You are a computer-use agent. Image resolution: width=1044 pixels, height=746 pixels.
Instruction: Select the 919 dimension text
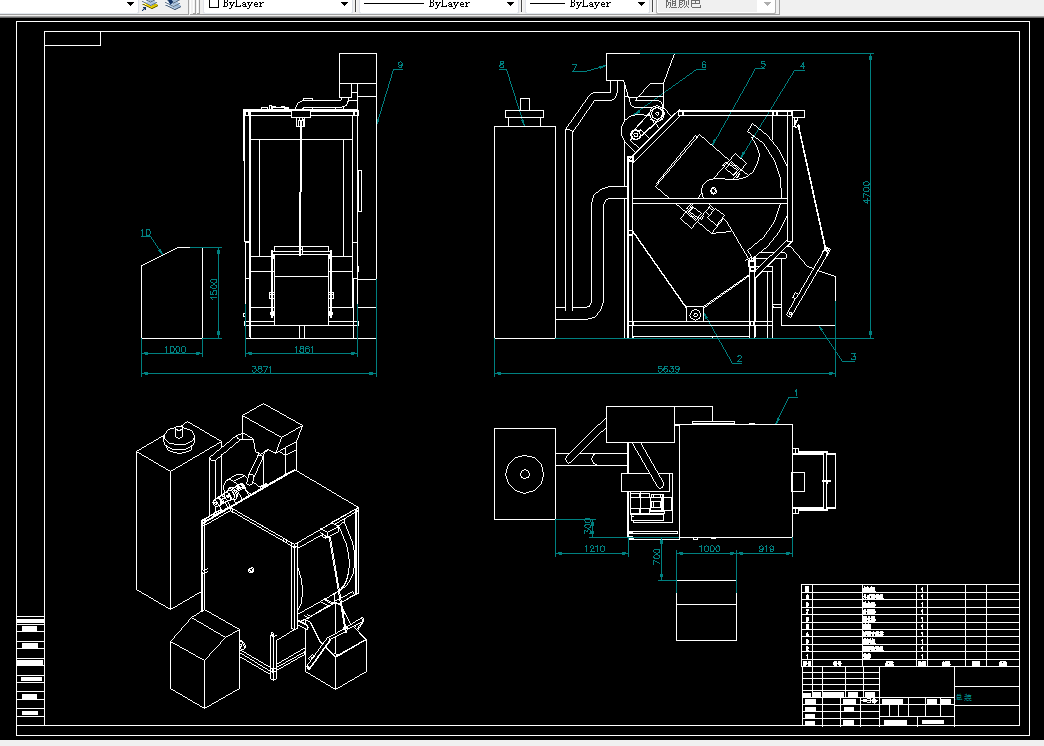(766, 549)
